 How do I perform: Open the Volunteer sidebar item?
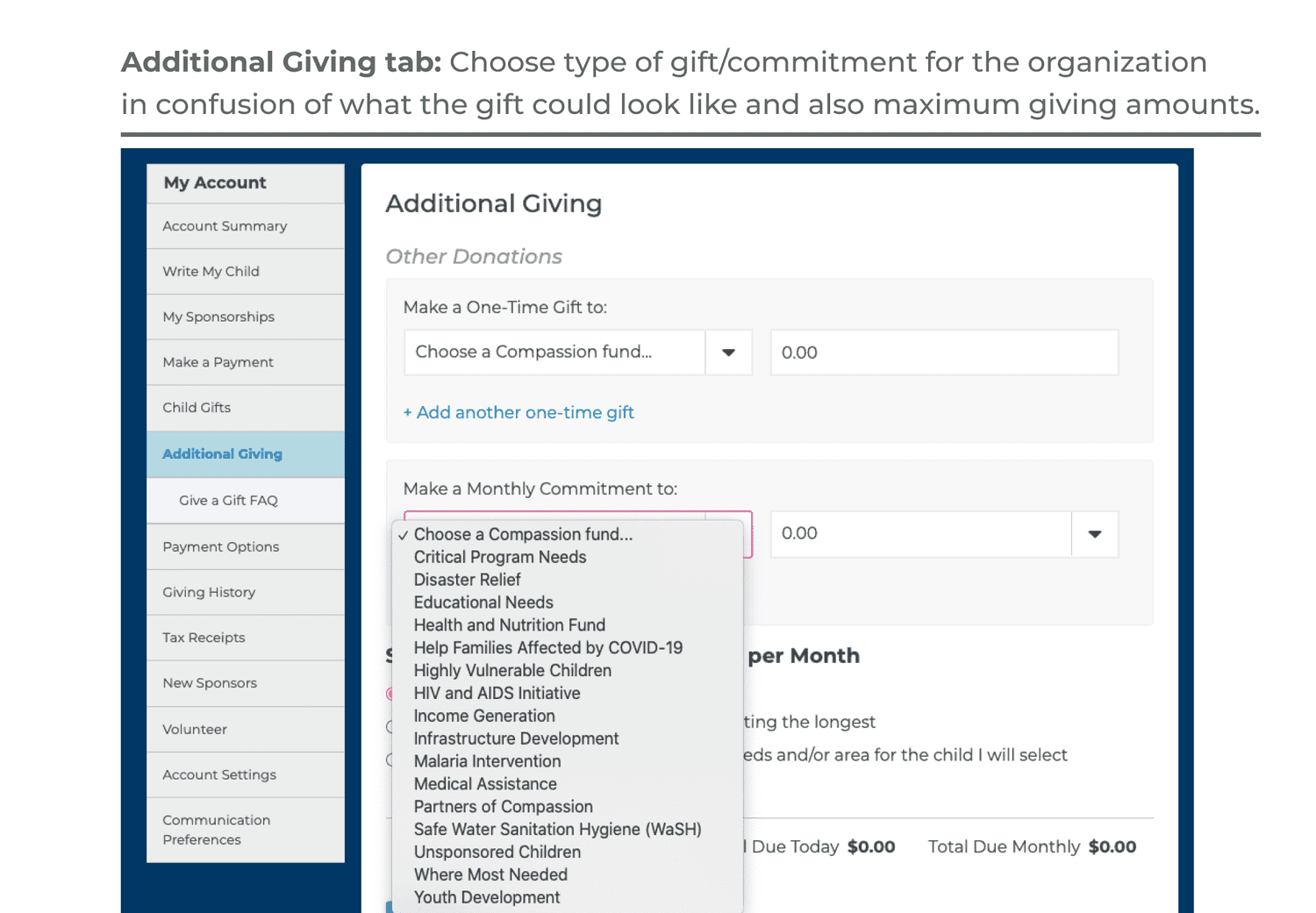coord(246,730)
